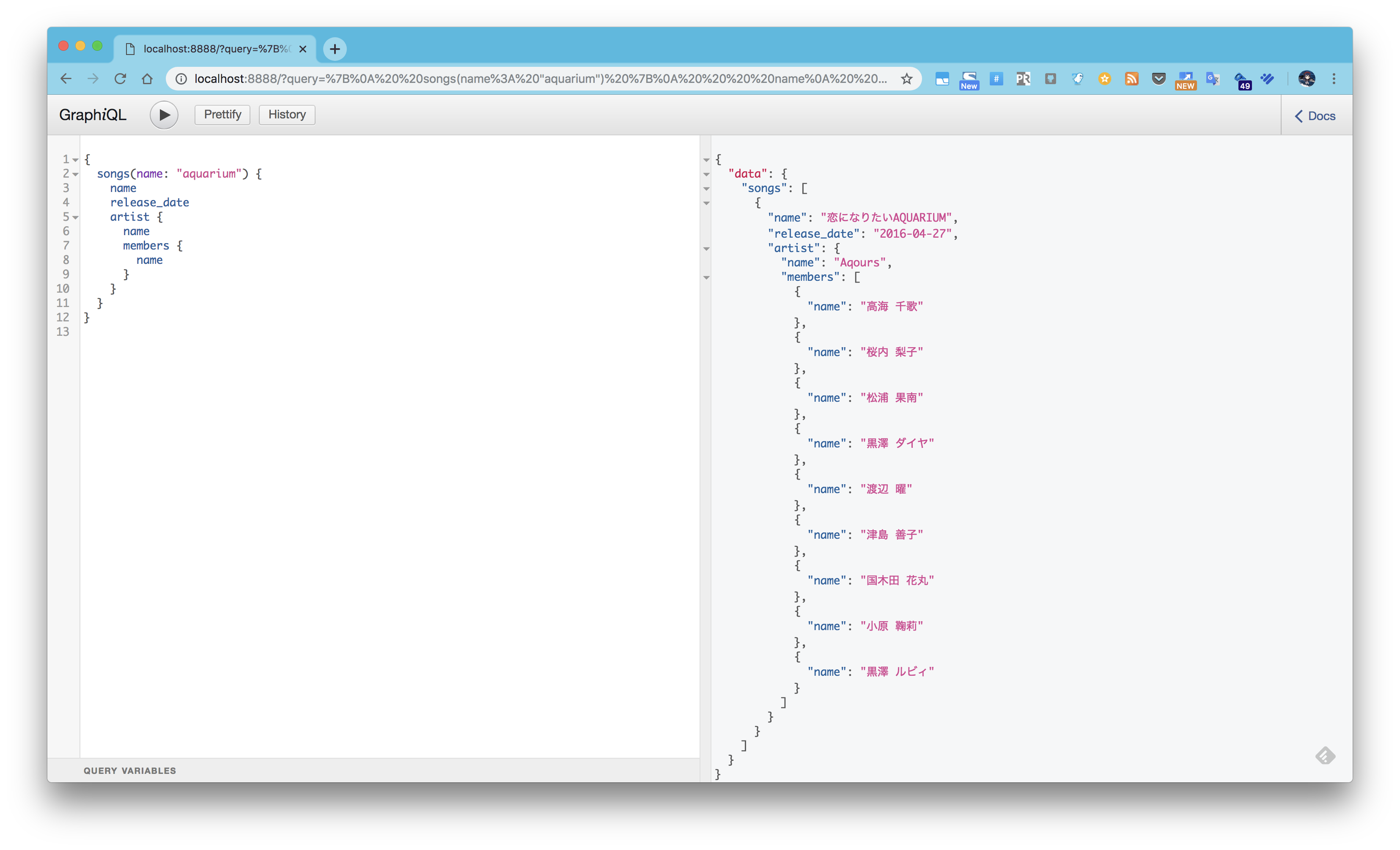Bookmark the page with the star icon
Image resolution: width=1400 pixels, height=850 pixels.
click(x=907, y=79)
